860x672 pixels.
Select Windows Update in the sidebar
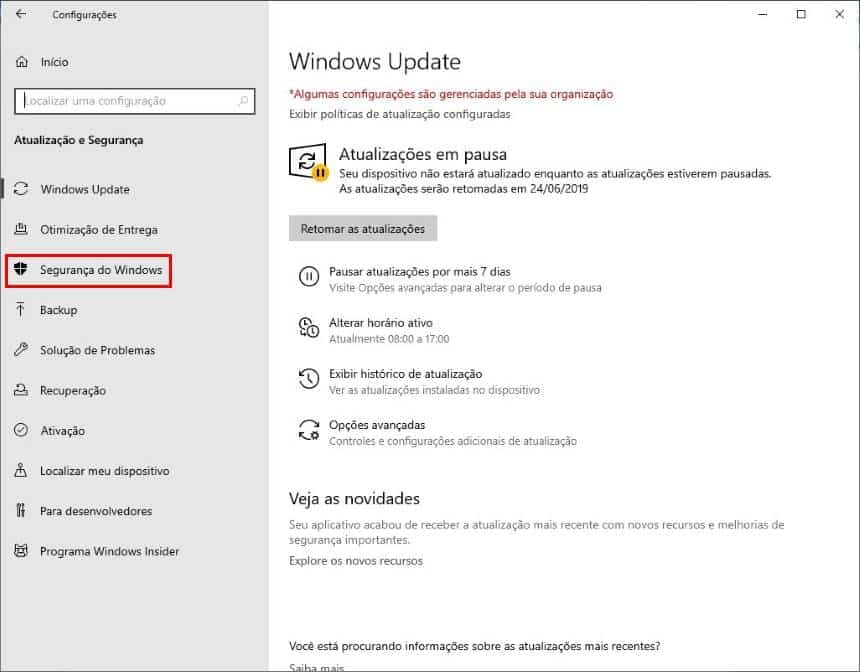[85, 189]
